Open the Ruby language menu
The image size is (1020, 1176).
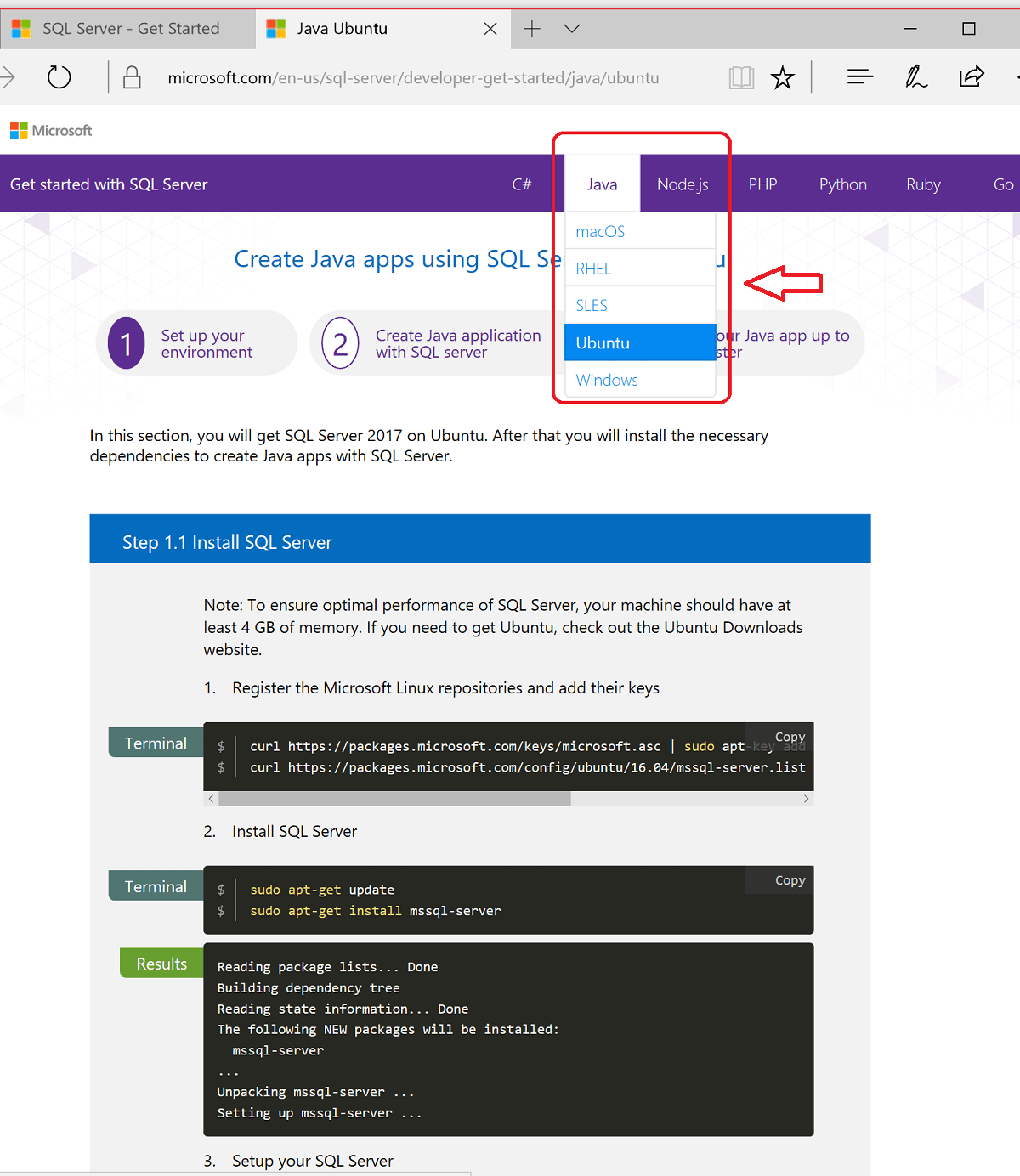click(x=923, y=184)
